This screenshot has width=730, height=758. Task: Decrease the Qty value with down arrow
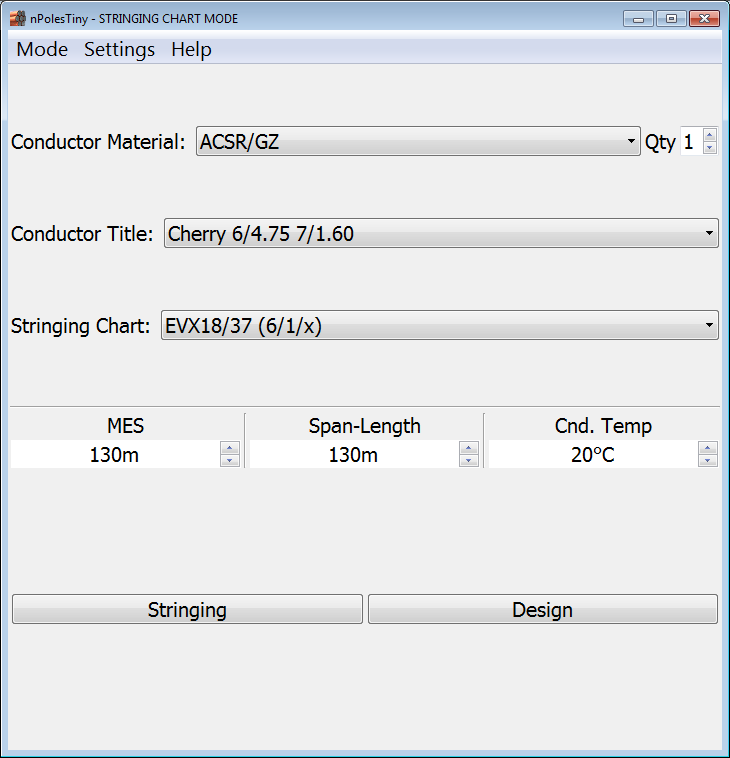point(710,147)
